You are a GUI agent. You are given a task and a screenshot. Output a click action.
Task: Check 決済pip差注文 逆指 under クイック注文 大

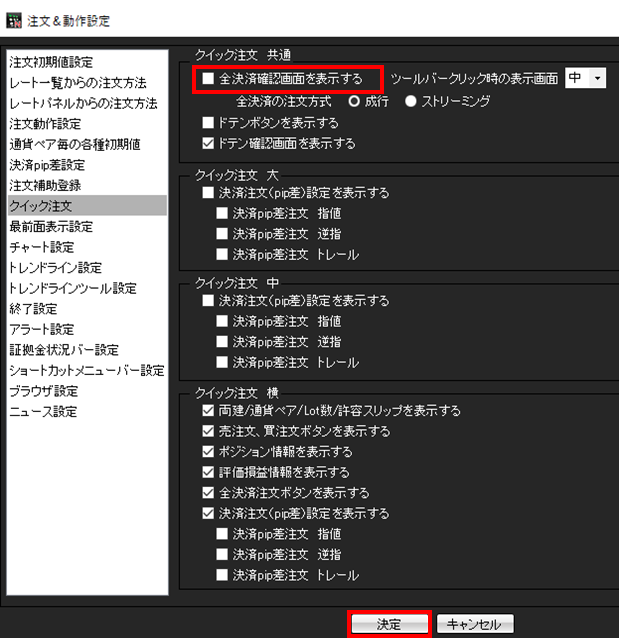pyautogui.click(x=222, y=234)
